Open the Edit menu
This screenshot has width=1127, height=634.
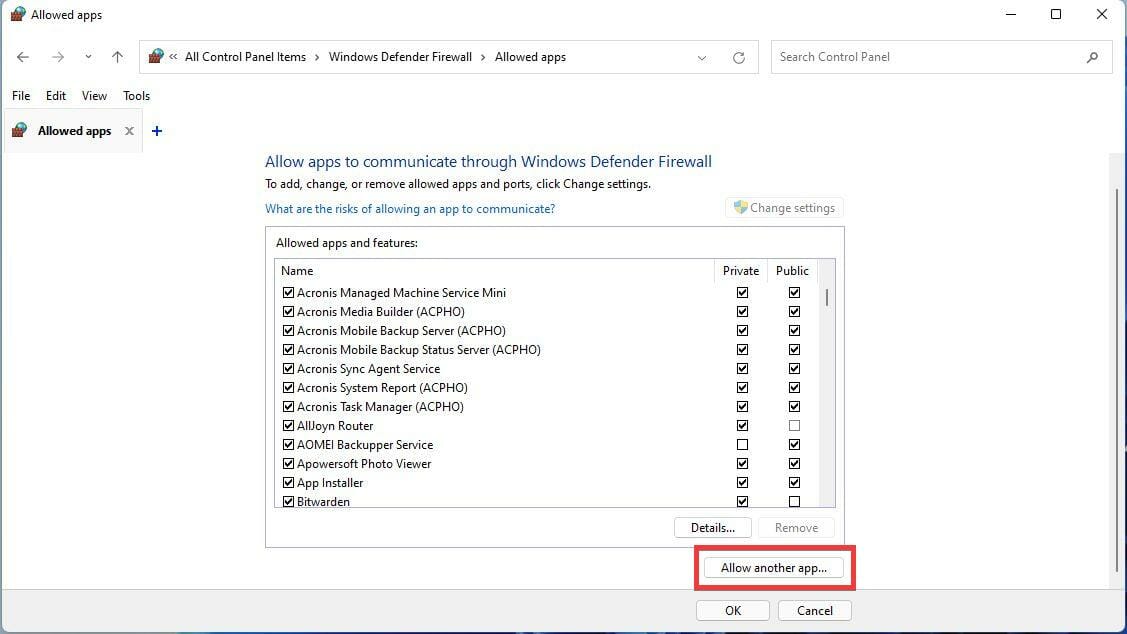click(x=56, y=96)
